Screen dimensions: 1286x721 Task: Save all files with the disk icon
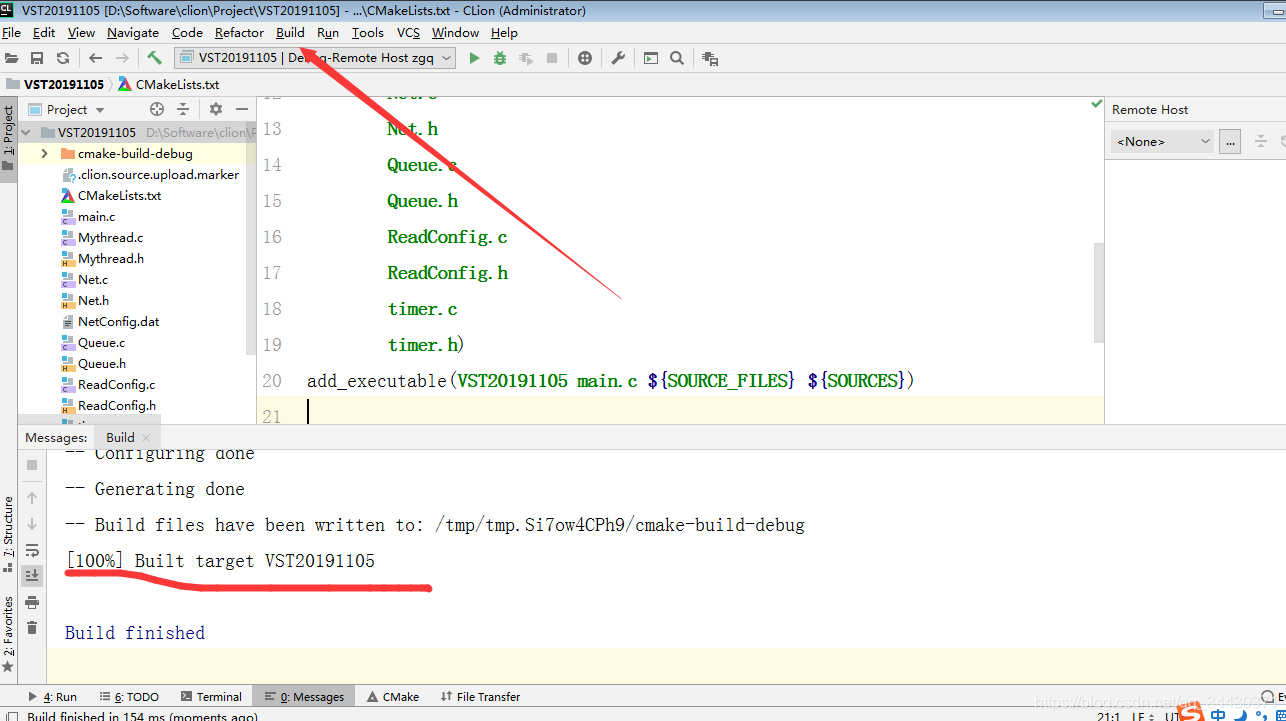tap(37, 58)
